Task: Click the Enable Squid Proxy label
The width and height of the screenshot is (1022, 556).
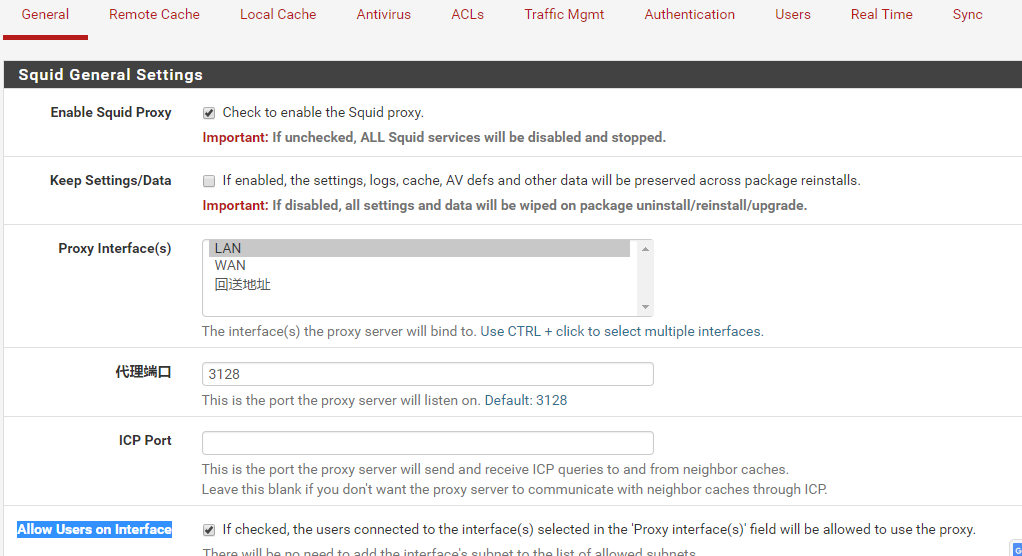Action: (111, 112)
